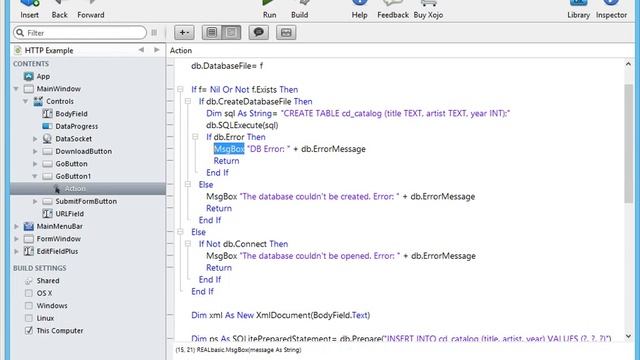
Task: Open Help from the toolbar
Action: pos(360,9)
